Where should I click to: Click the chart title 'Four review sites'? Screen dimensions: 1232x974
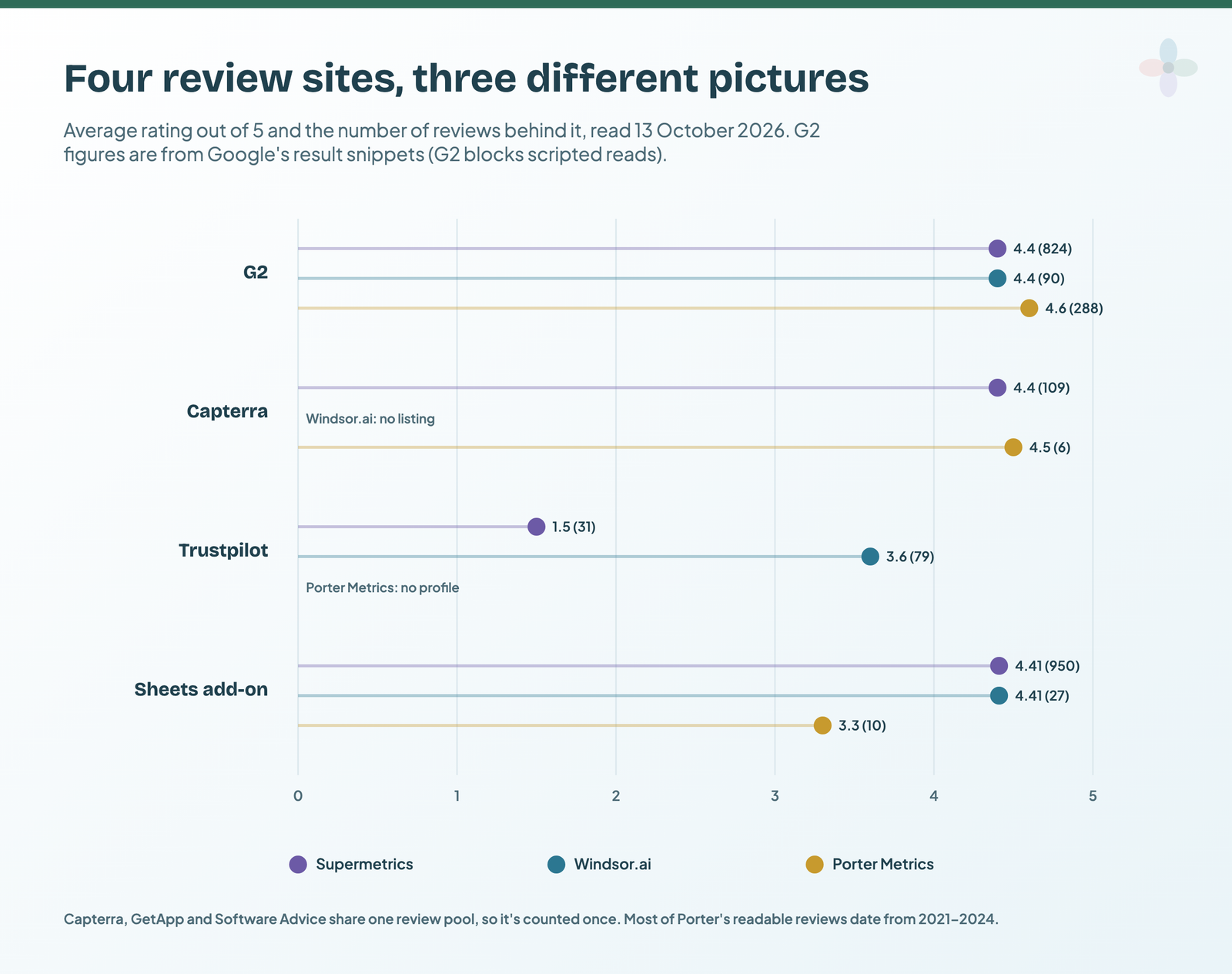[467, 78]
